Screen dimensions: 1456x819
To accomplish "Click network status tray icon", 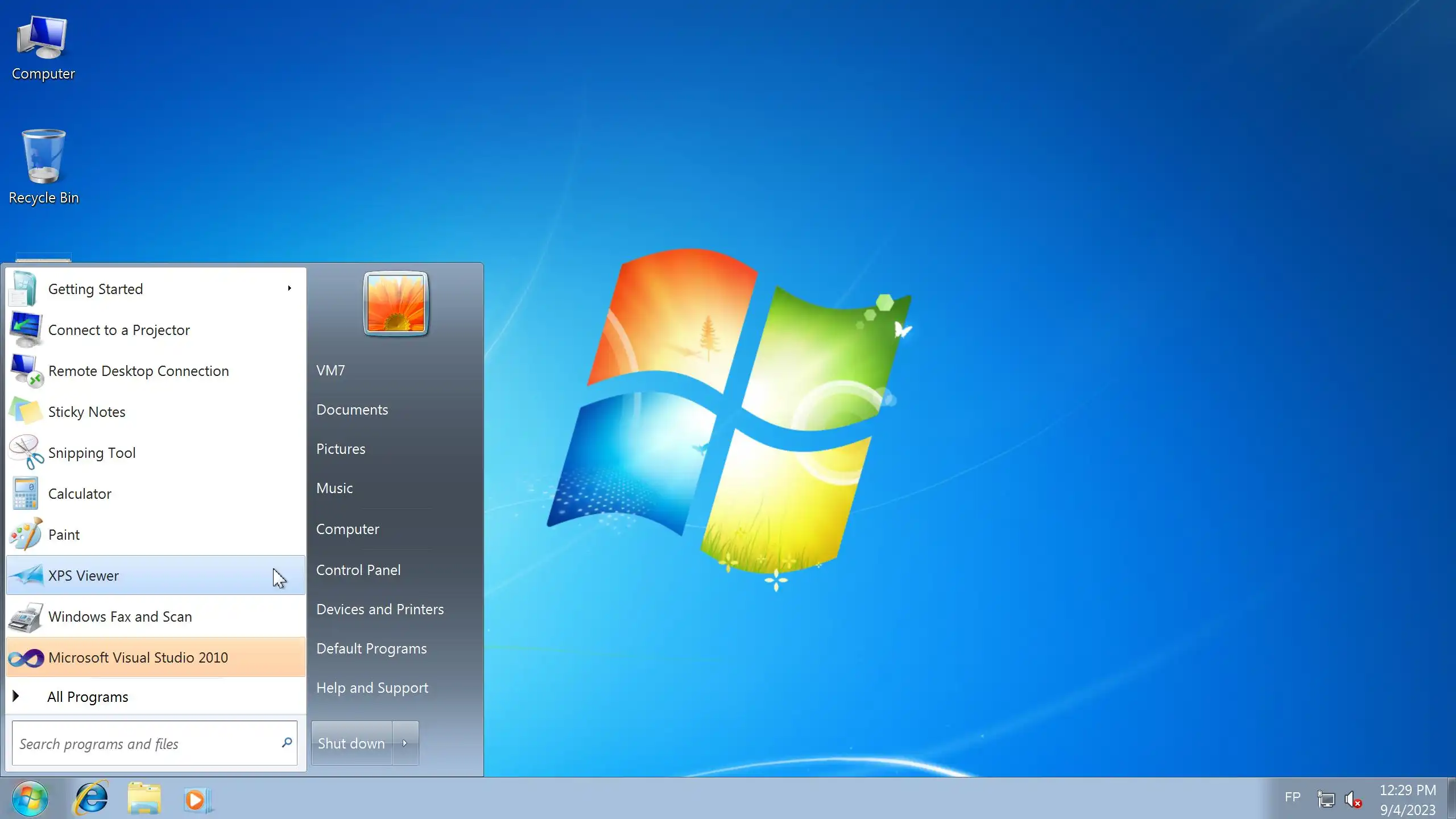I will [x=1326, y=800].
